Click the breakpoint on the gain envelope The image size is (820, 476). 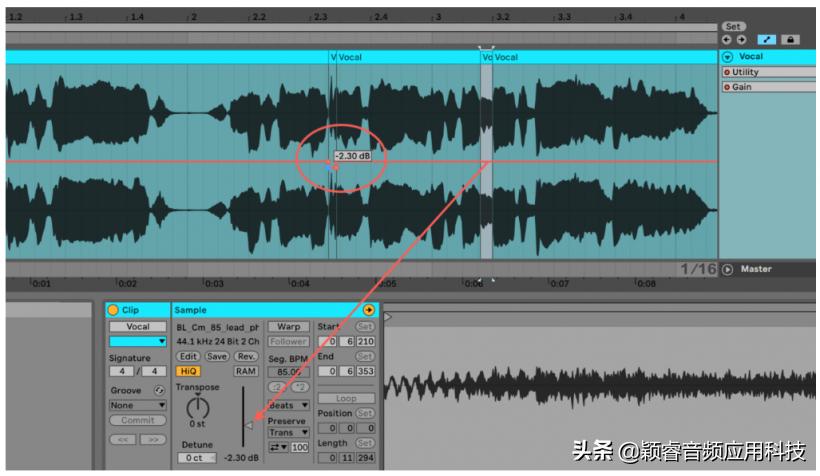[335, 167]
